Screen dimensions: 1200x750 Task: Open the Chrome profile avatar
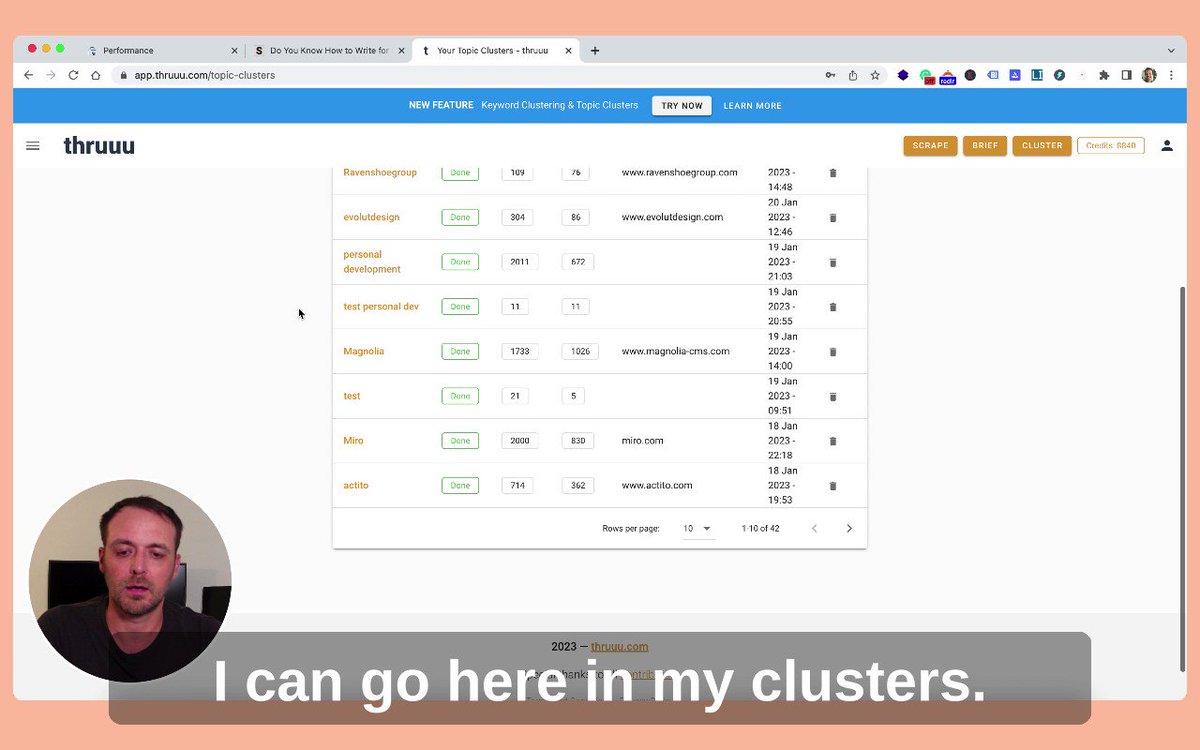1149,75
